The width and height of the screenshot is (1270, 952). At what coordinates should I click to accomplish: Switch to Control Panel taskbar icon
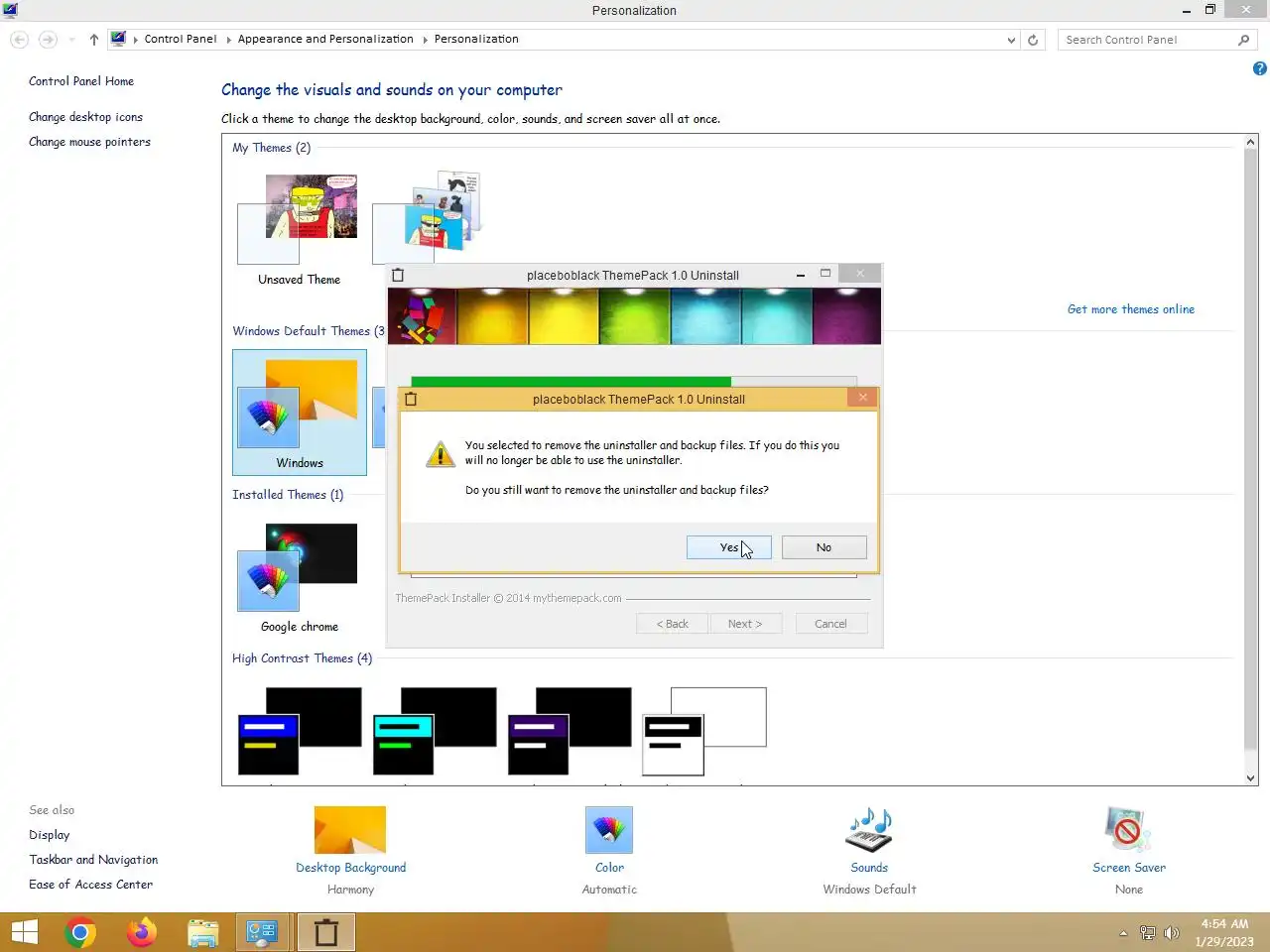pos(262,933)
